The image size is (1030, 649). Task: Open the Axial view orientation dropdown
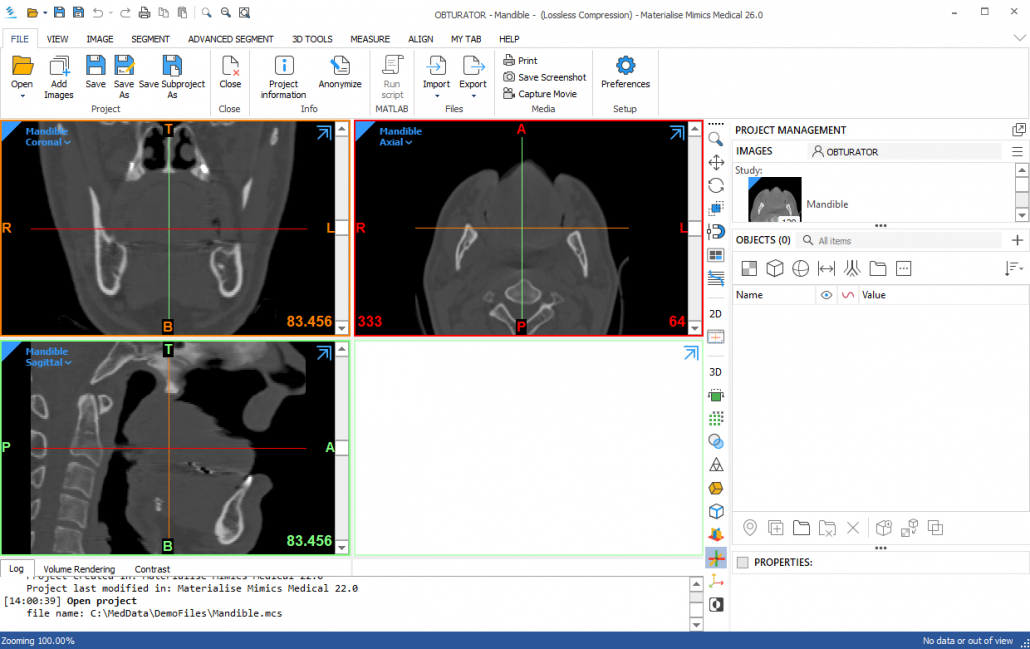coord(395,142)
